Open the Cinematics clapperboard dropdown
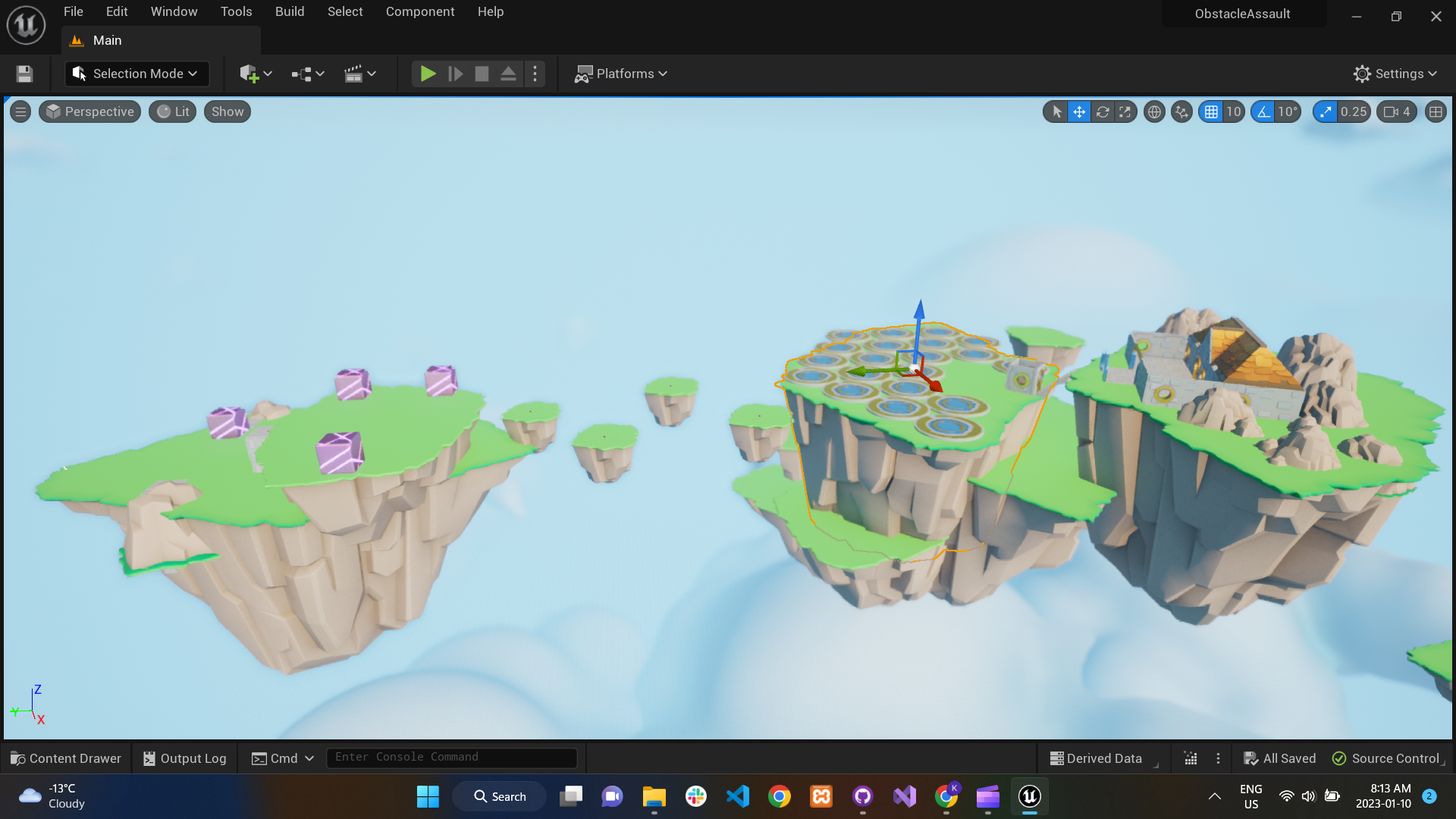The height and width of the screenshot is (819, 1456). click(x=360, y=74)
